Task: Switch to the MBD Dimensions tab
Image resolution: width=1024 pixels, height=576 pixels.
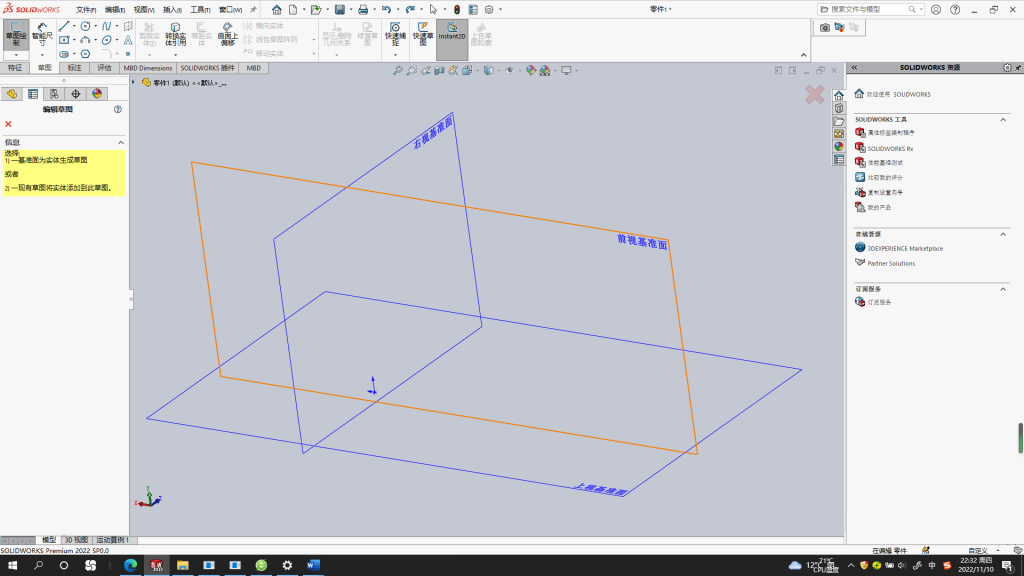Action: click(x=148, y=68)
